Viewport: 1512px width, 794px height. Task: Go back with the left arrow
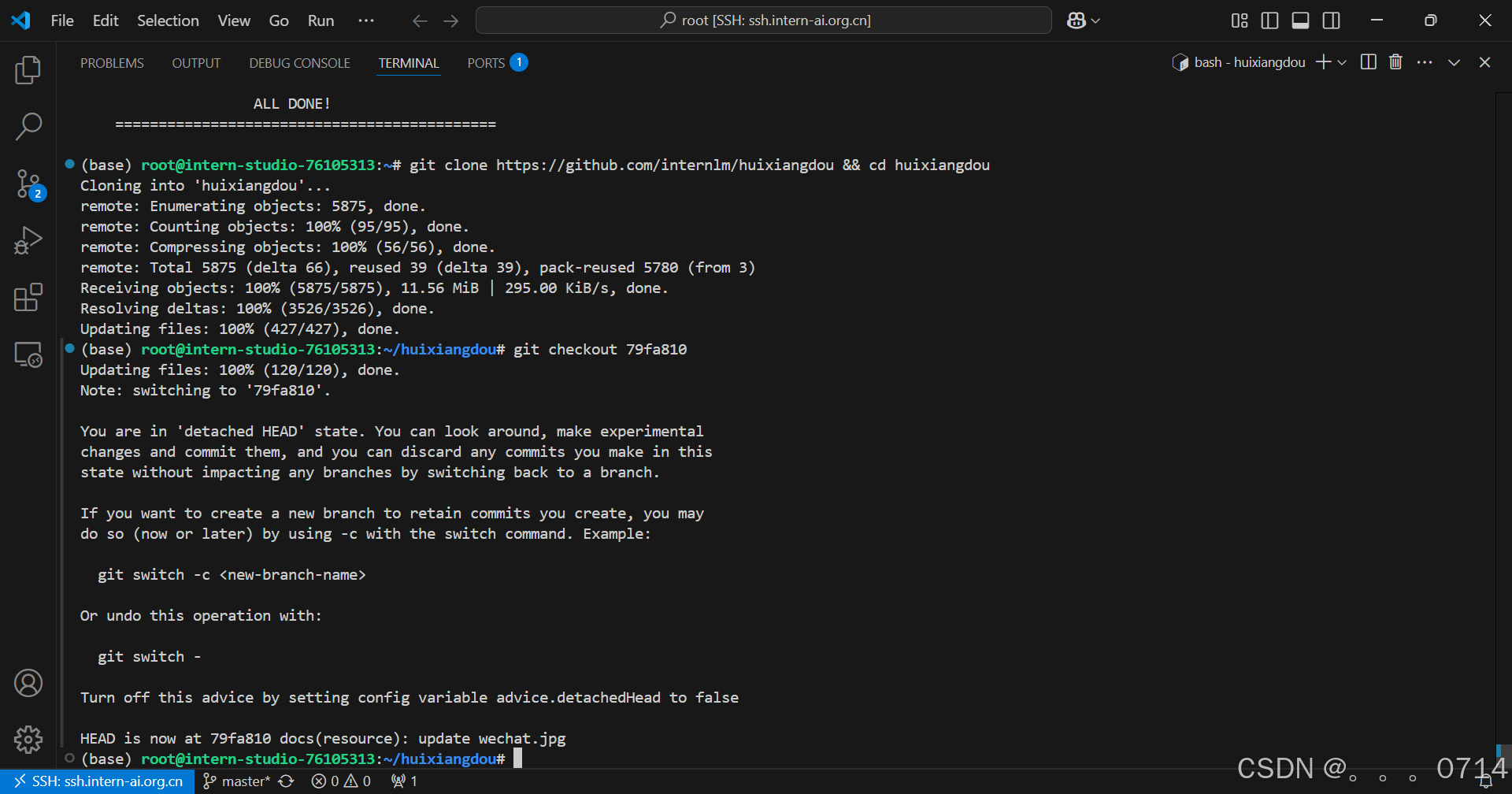tap(420, 21)
